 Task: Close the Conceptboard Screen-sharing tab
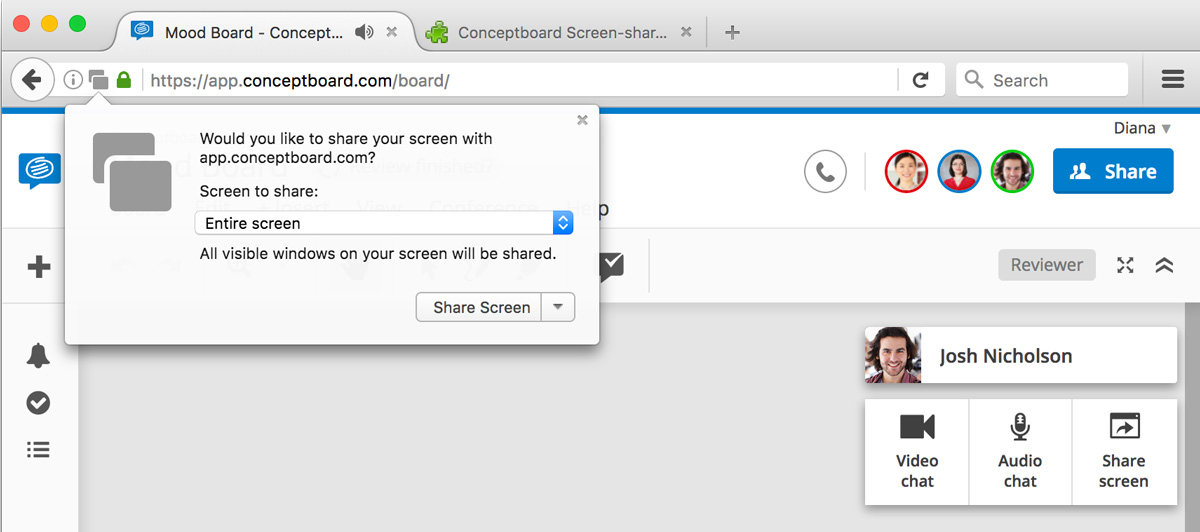pos(686,32)
